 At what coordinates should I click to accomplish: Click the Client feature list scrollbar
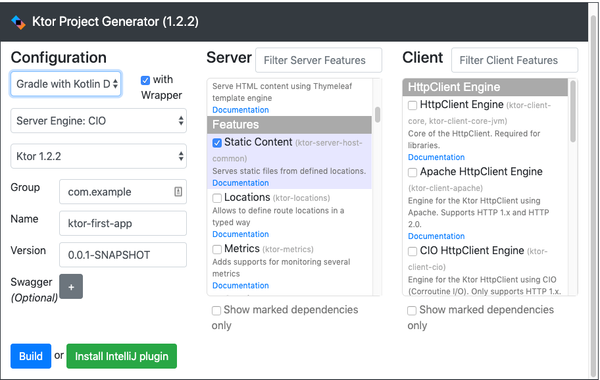tap(573, 111)
